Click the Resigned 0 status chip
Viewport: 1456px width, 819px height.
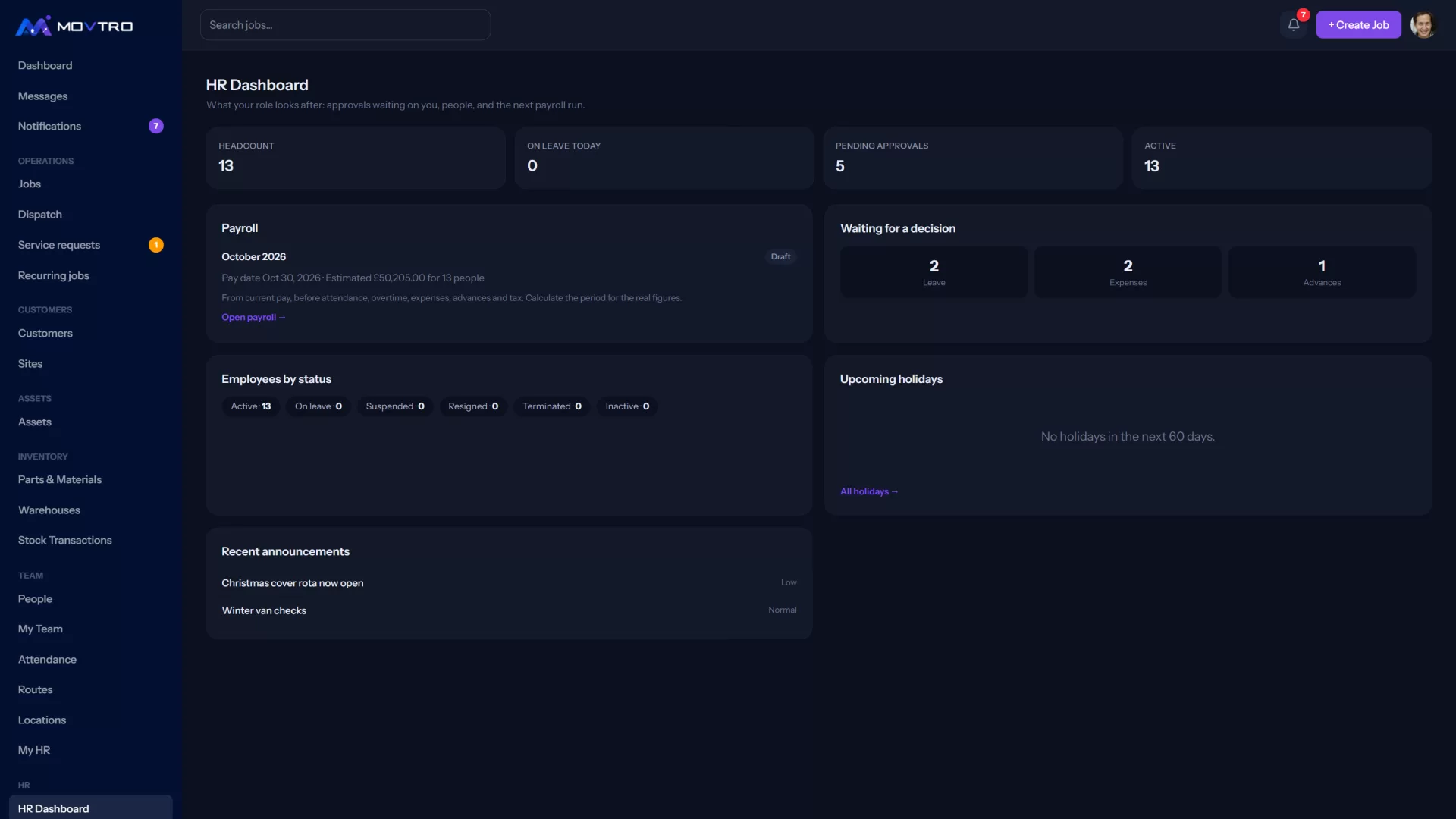(x=473, y=406)
